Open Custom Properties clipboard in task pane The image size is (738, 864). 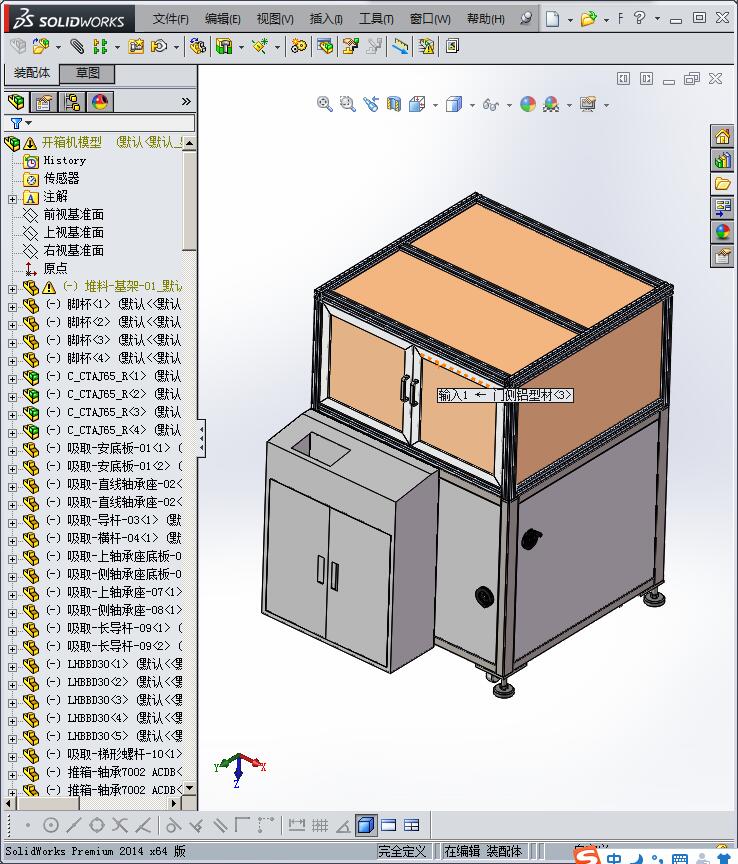(722, 256)
